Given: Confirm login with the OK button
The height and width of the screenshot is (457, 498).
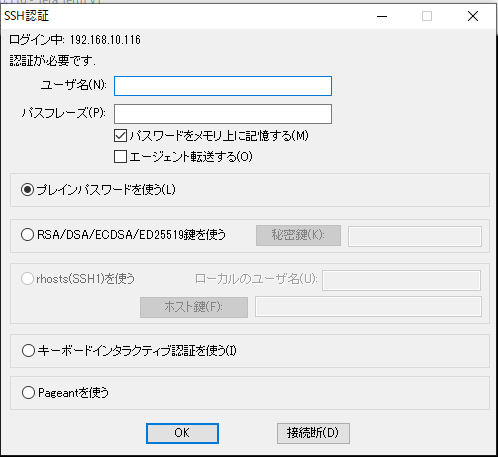Looking at the screenshot, I should 182,433.
